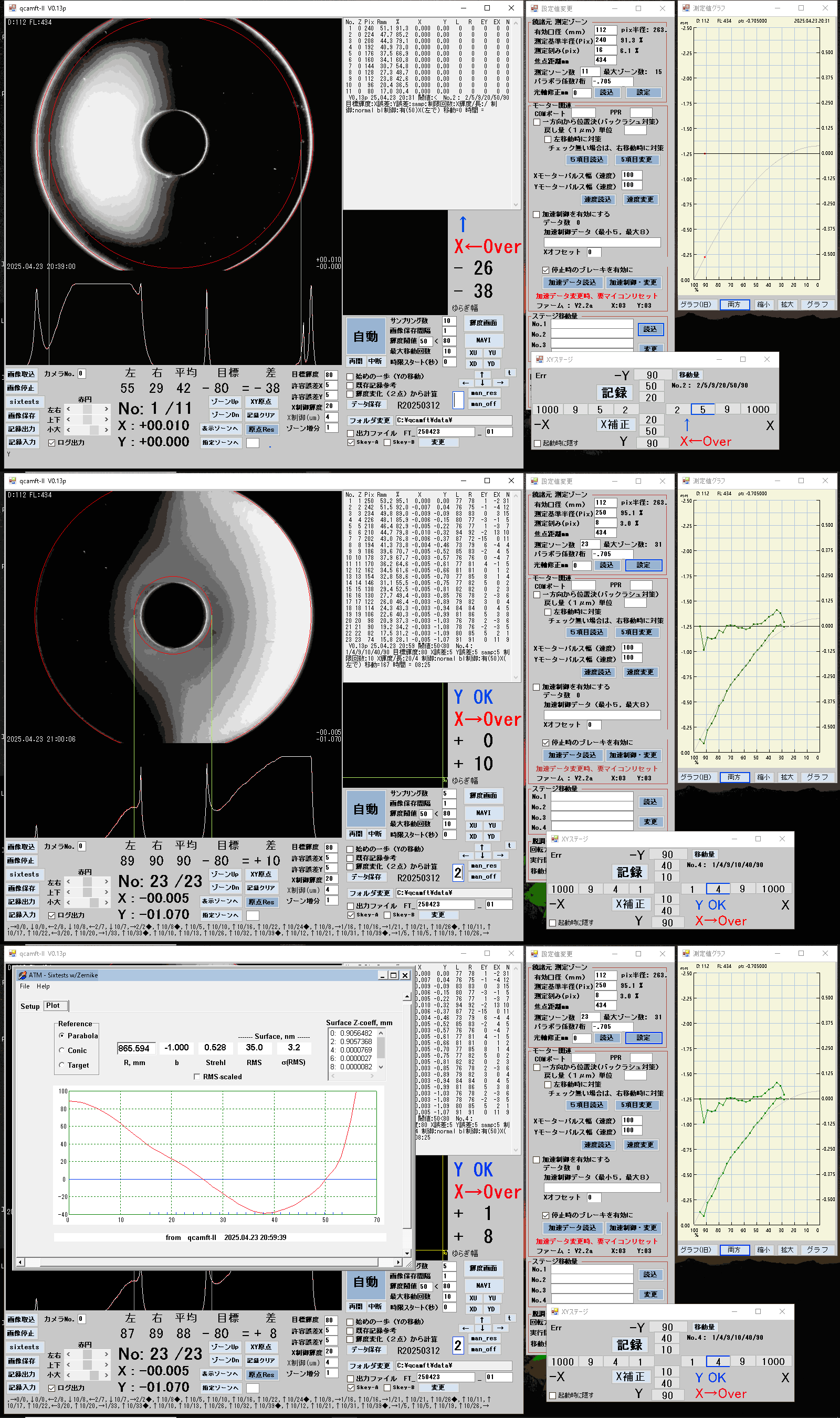The height and width of the screenshot is (1418, 840).
Task: Click title icon of 測定値グラフ window dated 20:31
Action: [686, 8]
